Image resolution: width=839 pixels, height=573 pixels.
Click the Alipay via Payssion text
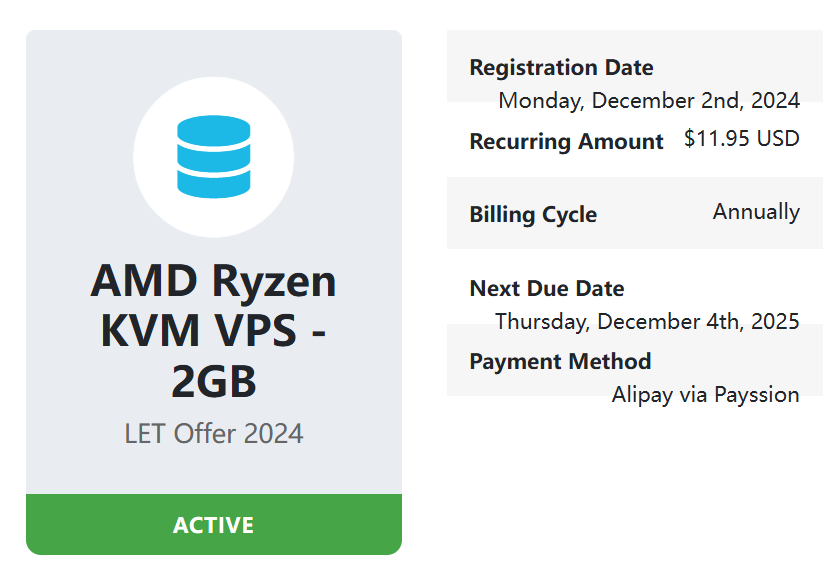pyautogui.click(x=705, y=395)
